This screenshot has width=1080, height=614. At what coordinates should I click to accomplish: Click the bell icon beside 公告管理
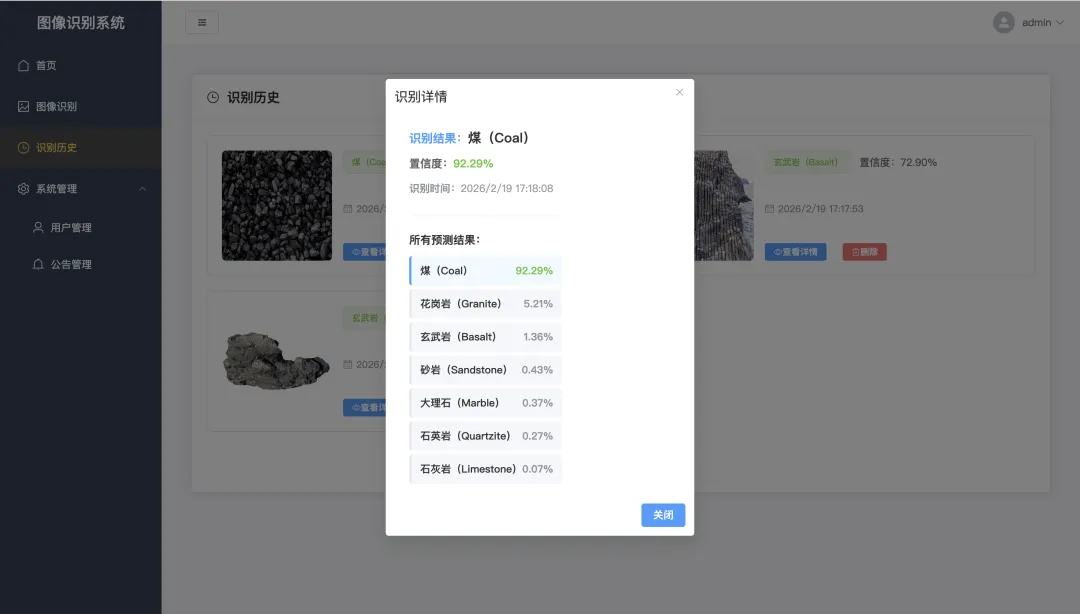[x=38, y=265]
